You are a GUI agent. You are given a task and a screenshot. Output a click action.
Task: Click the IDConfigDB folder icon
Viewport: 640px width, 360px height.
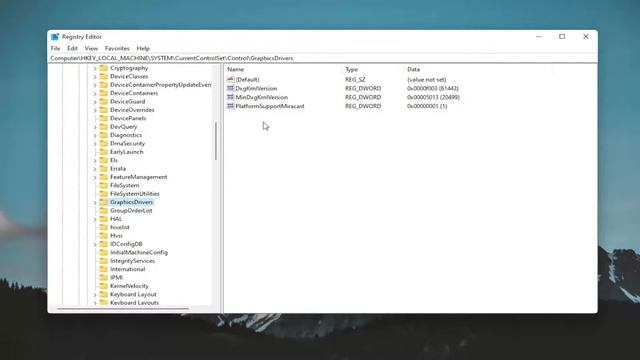[104, 244]
